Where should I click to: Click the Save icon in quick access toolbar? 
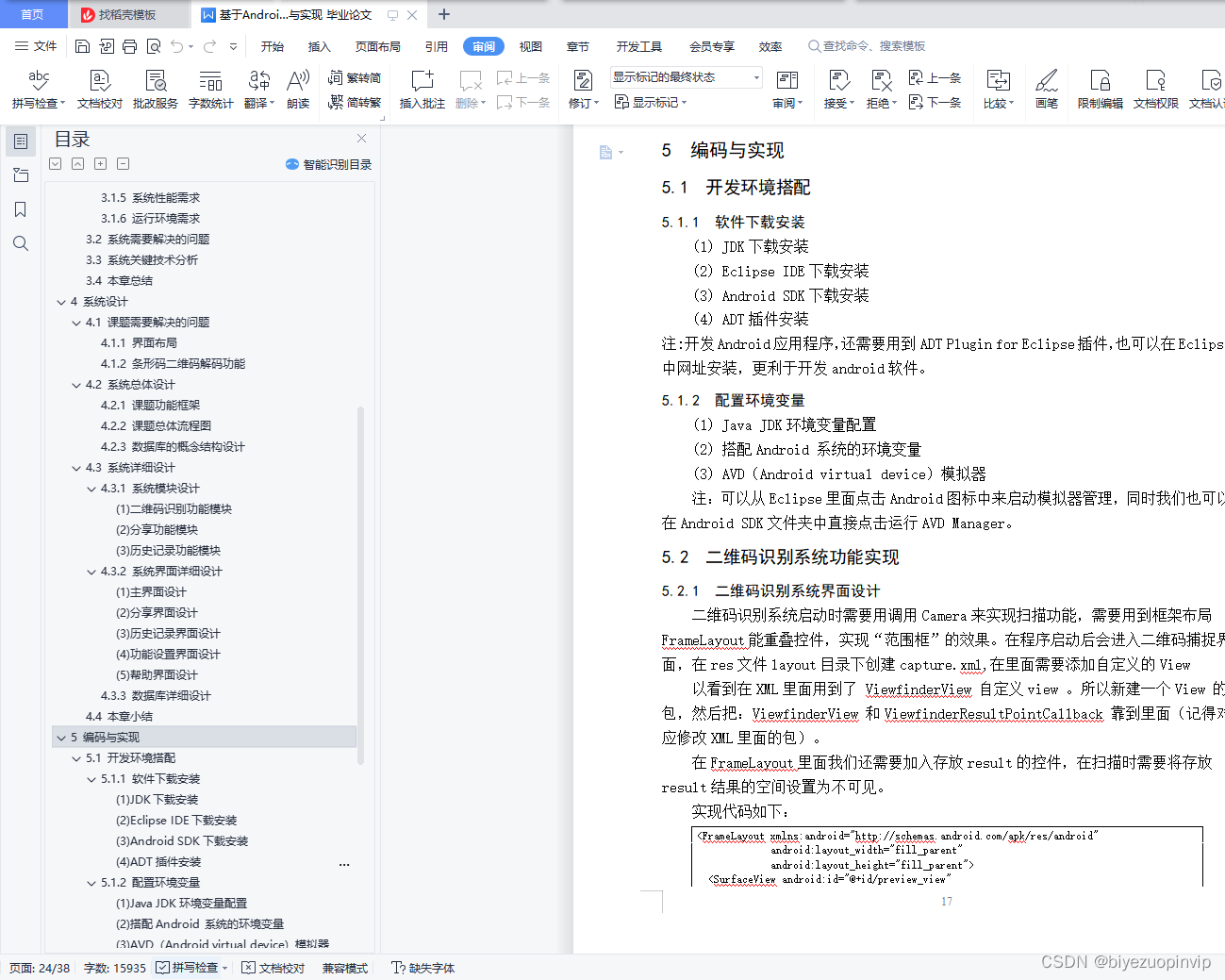pos(82,46)
